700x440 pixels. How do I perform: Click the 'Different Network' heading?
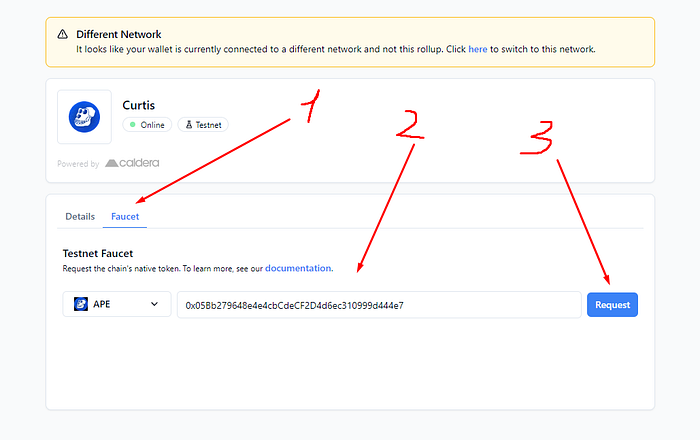[x=119, y=34]
